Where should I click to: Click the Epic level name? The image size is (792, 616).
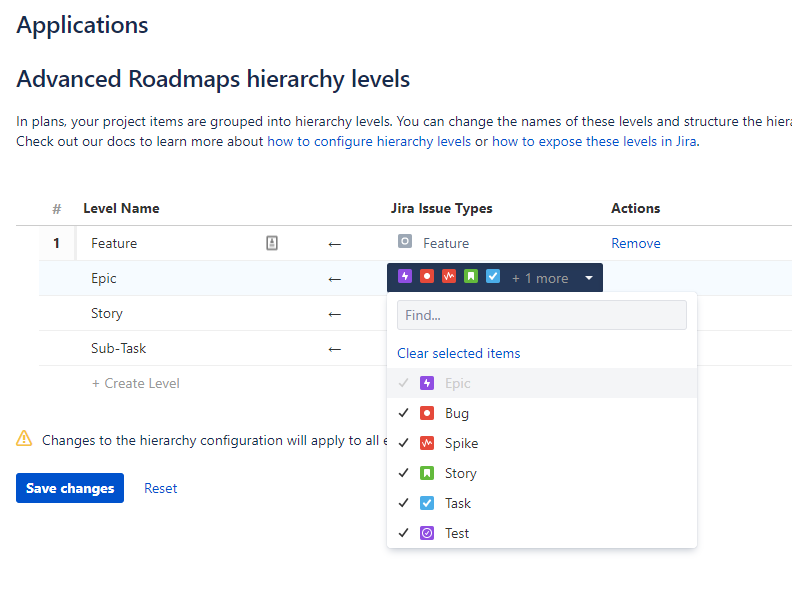click(x=104, y=278)
